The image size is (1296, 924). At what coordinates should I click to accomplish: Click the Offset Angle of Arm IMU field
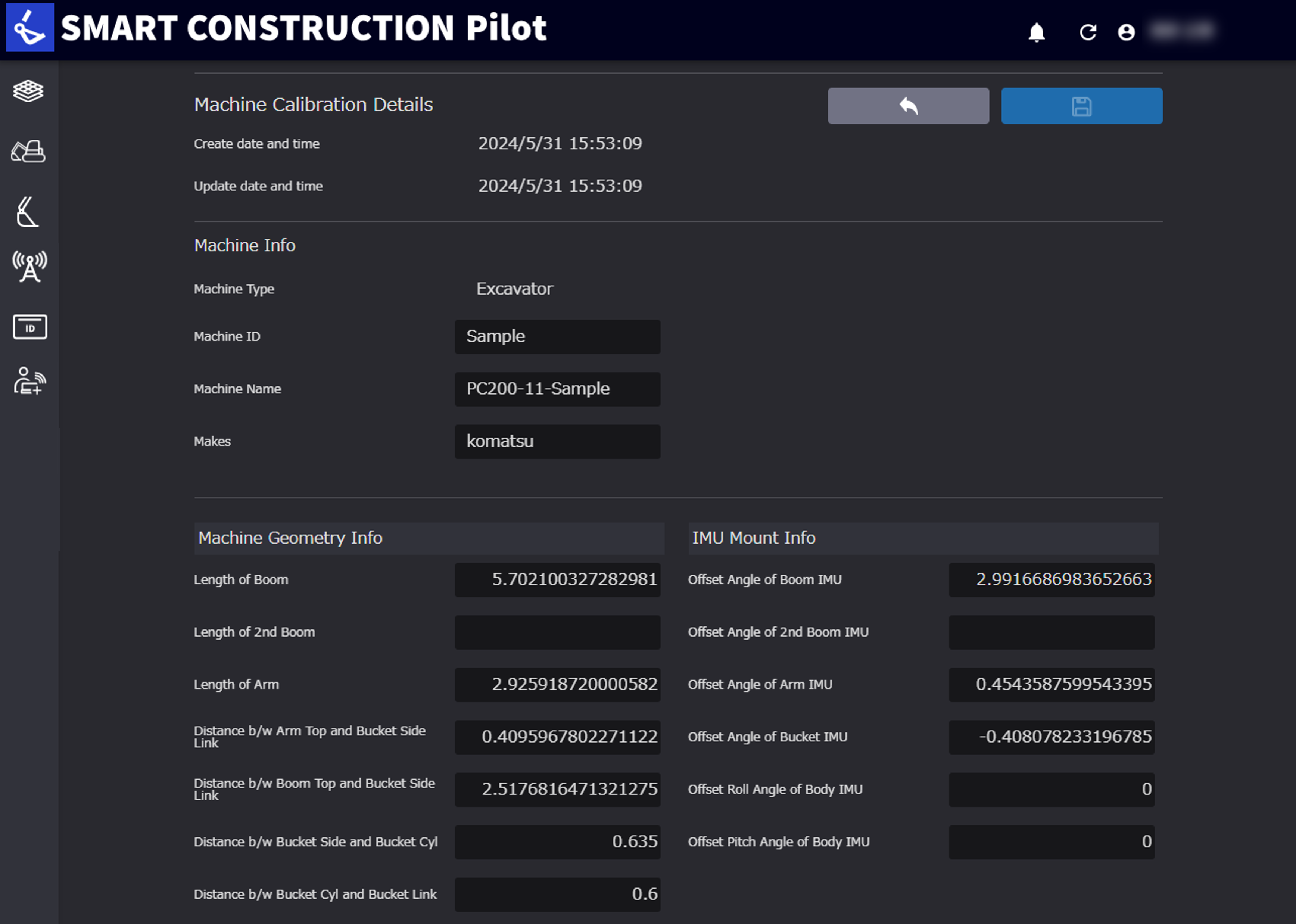pyautogui.click(x=1052, y=684)
